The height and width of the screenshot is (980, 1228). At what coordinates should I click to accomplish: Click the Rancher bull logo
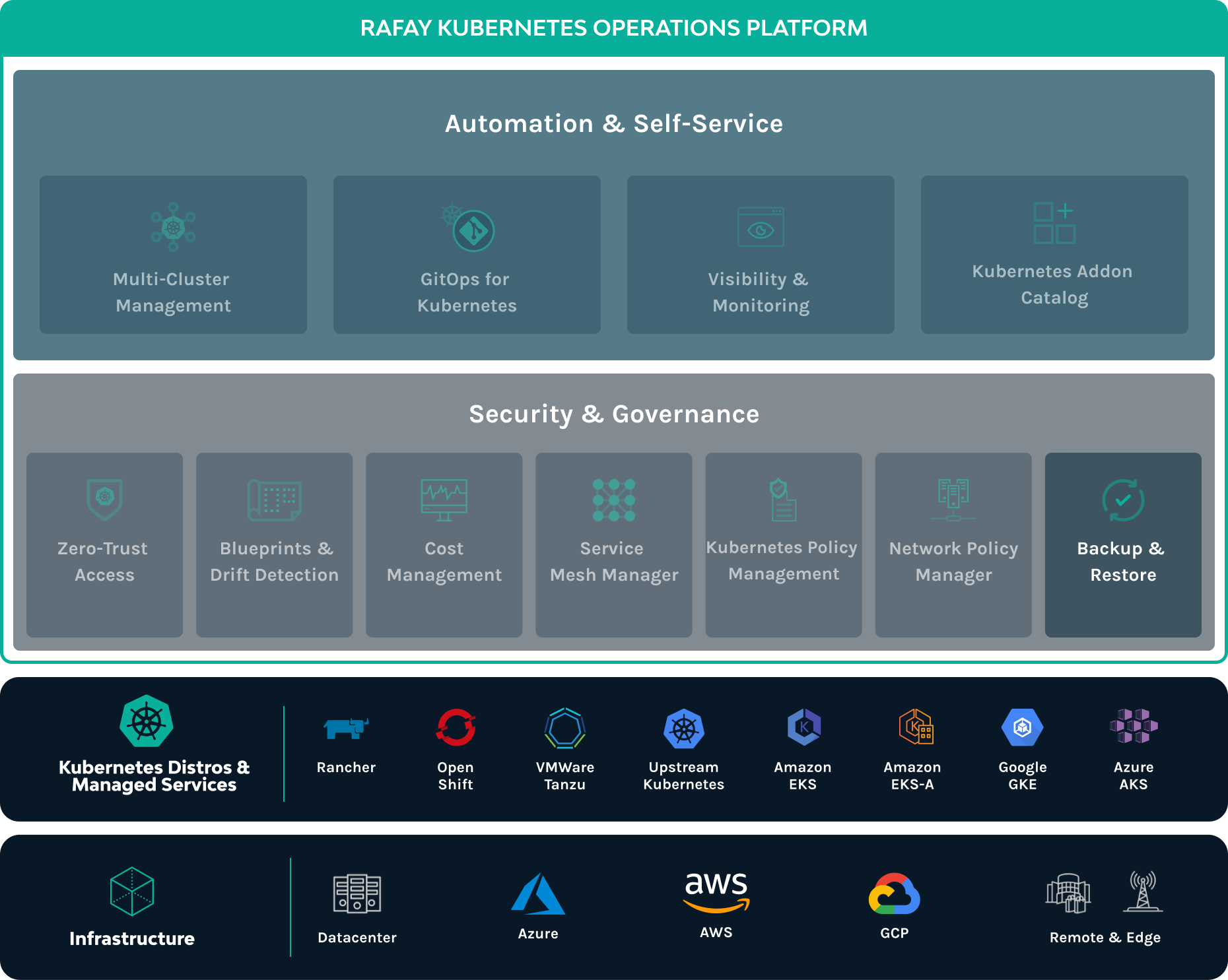346,728
